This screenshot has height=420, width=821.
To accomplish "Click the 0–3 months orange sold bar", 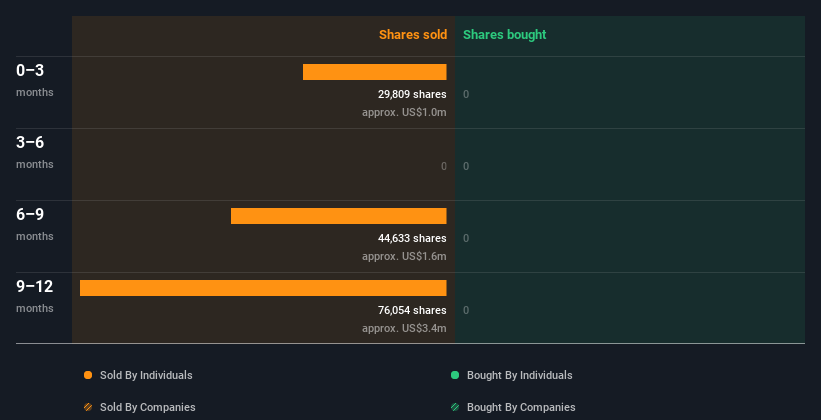I will pyautogui.click(x=374, y=72).
